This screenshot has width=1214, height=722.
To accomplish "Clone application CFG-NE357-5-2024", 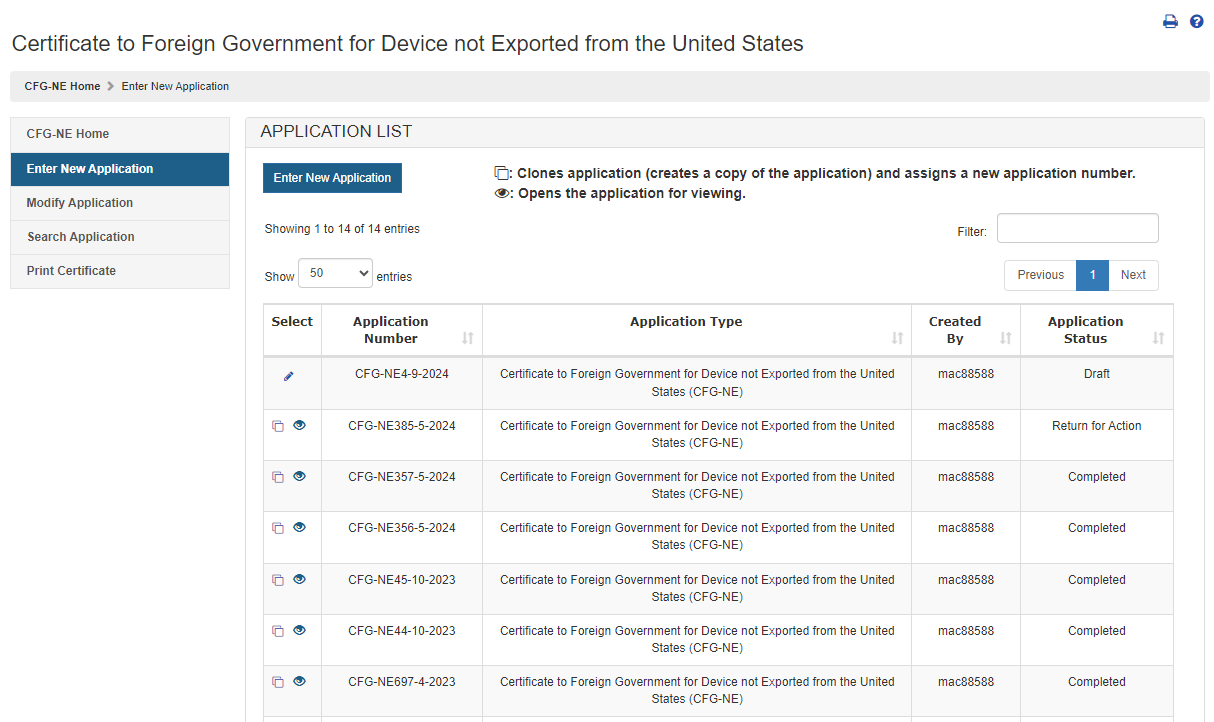I will 278,477.
